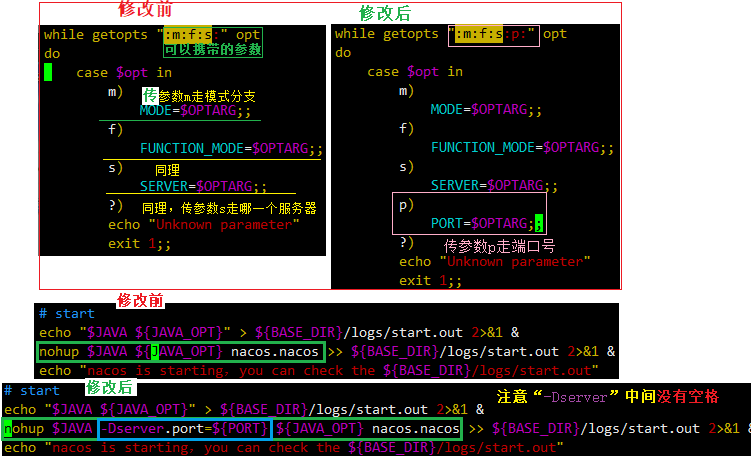Click echo "Unknown parameter" in the 修改前 terminal
Screen dimensions: 751x457
[x=204, y=225]
